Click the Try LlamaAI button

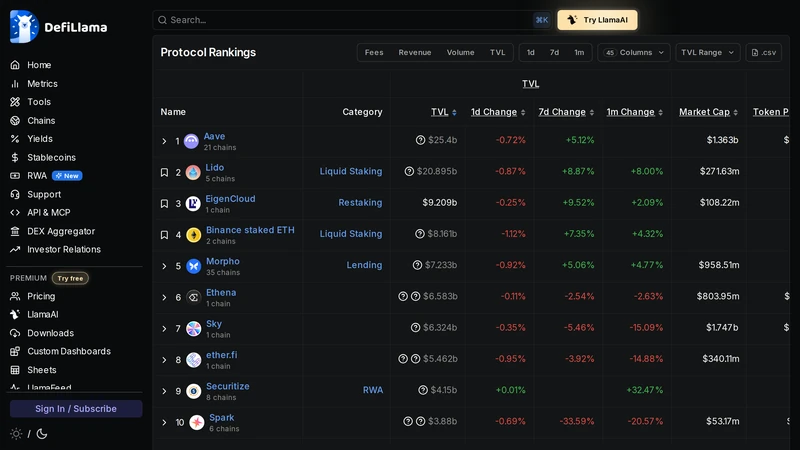pos(597,20)
